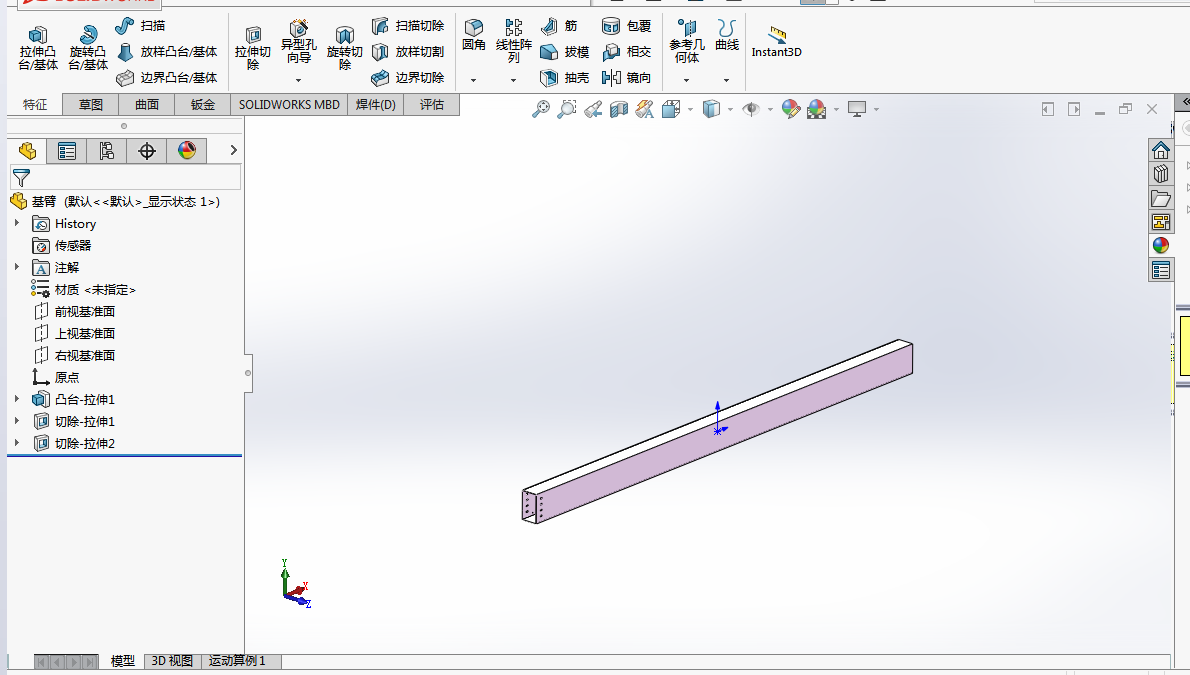1190x675 pixels.
Task: Select 前视基准面 (Front Plane) in tree
Action: (74, 311)
